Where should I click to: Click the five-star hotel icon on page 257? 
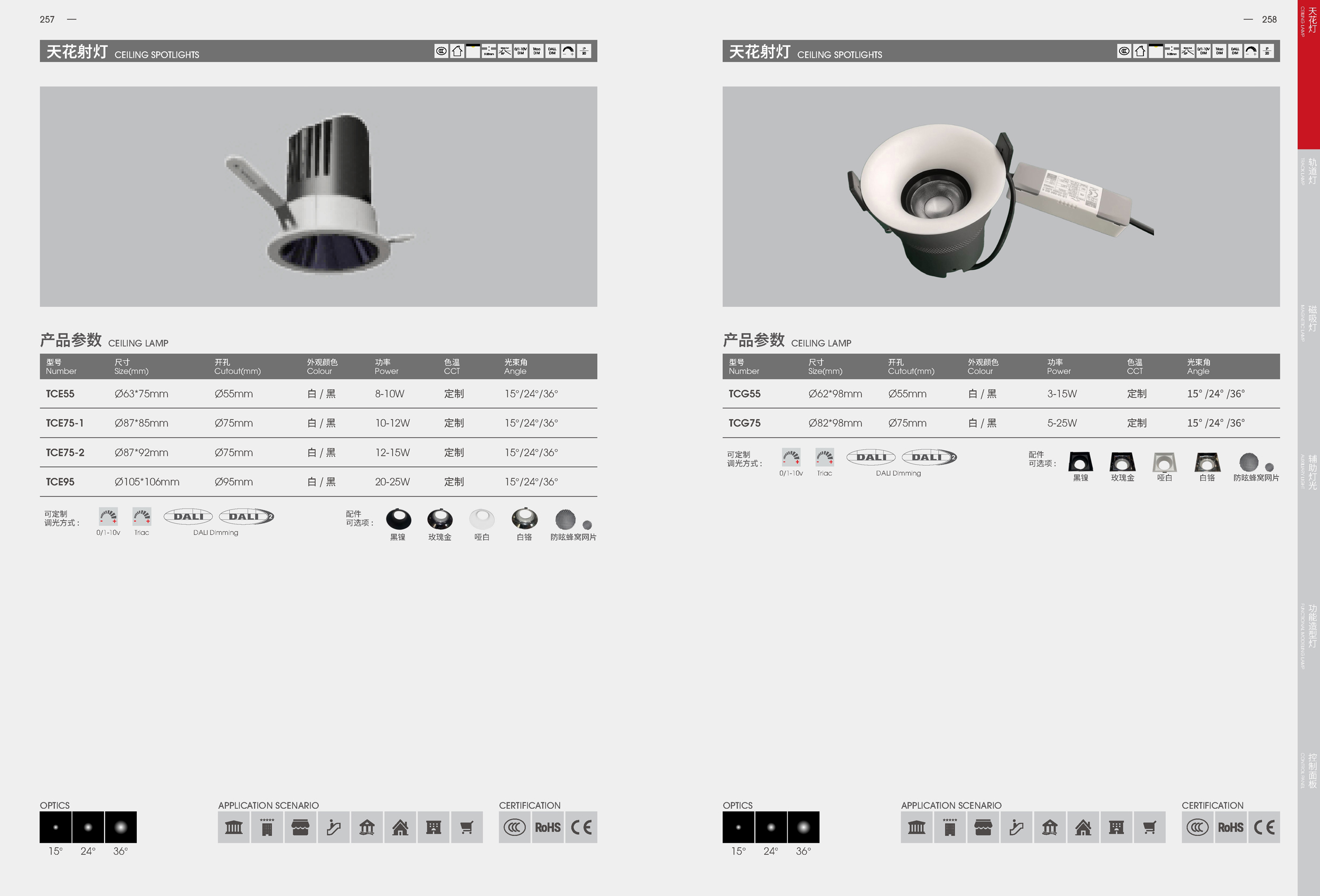pyautogui.click(x=267, y=827)
